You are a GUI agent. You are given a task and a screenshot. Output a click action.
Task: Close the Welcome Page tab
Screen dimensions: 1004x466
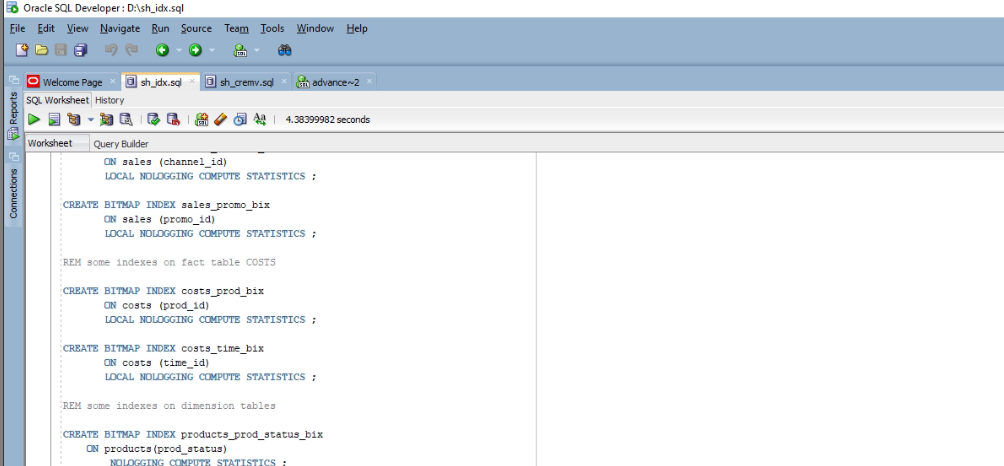(113, 81)
